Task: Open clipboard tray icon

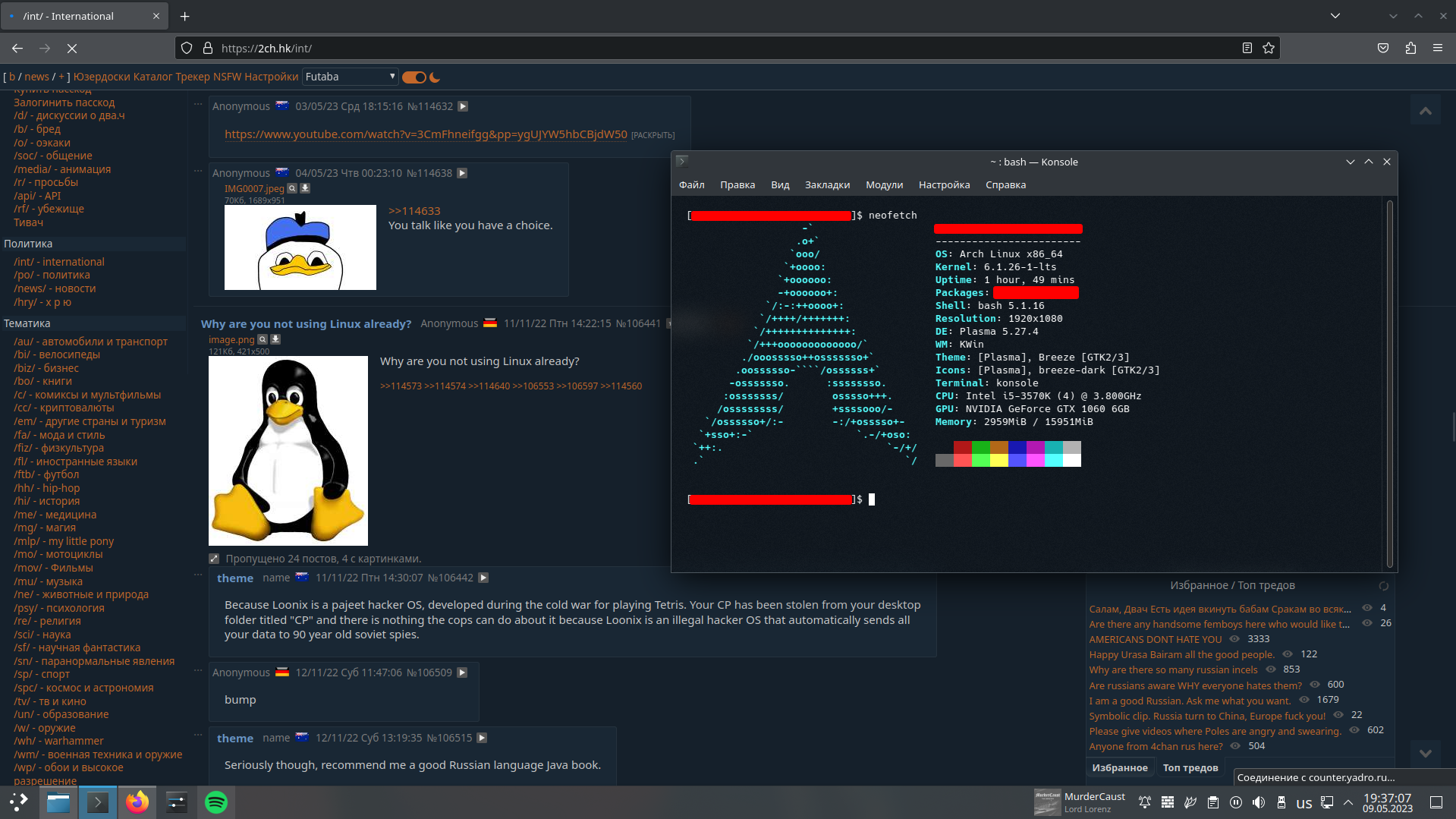Action: click(1213, 802)
